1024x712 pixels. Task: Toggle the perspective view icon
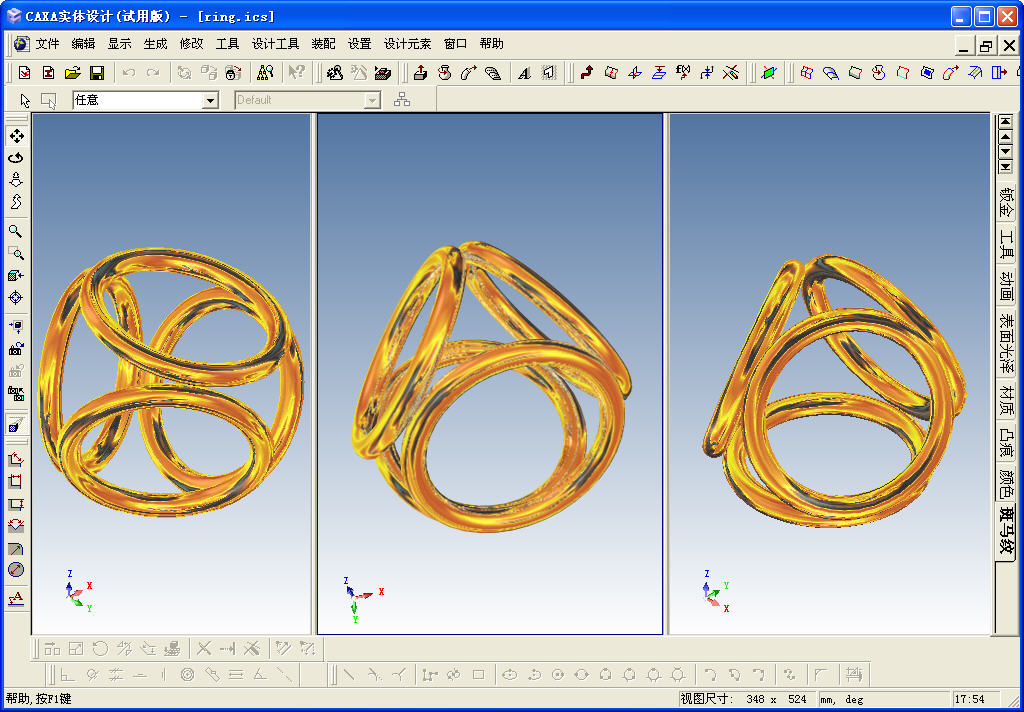[x=16, y=425]
